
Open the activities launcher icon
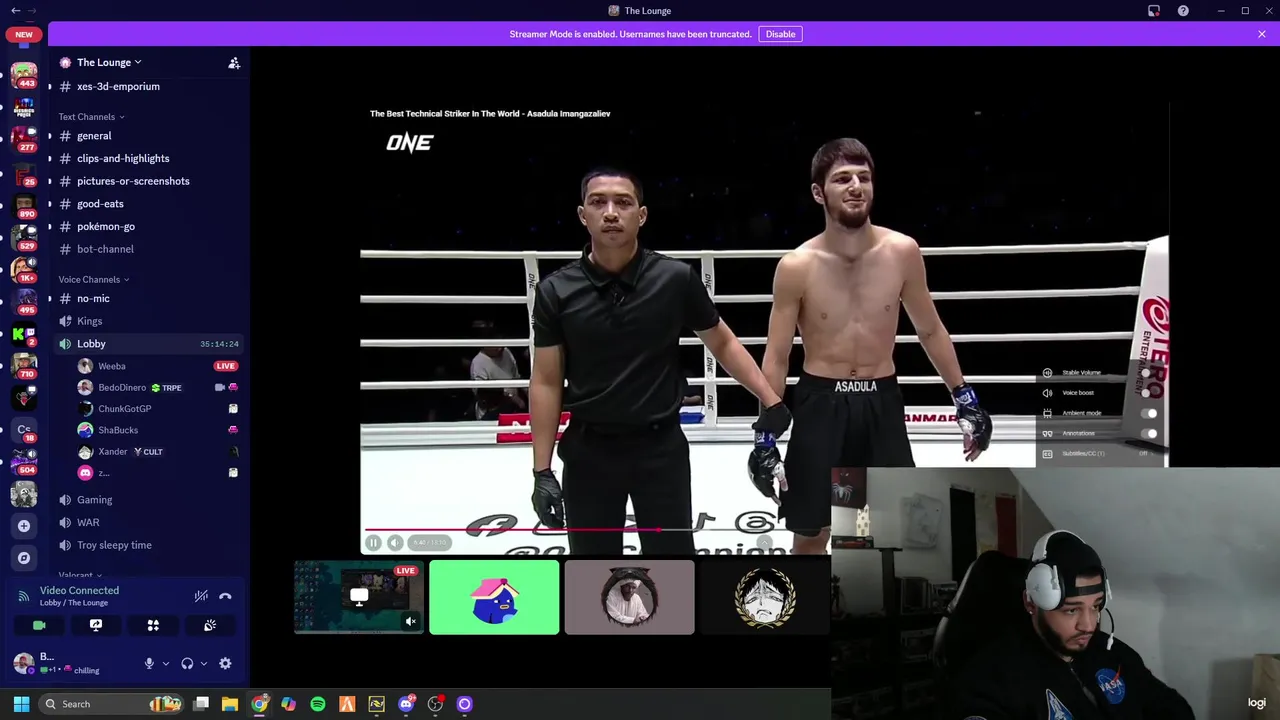click(x=153, y=625)
